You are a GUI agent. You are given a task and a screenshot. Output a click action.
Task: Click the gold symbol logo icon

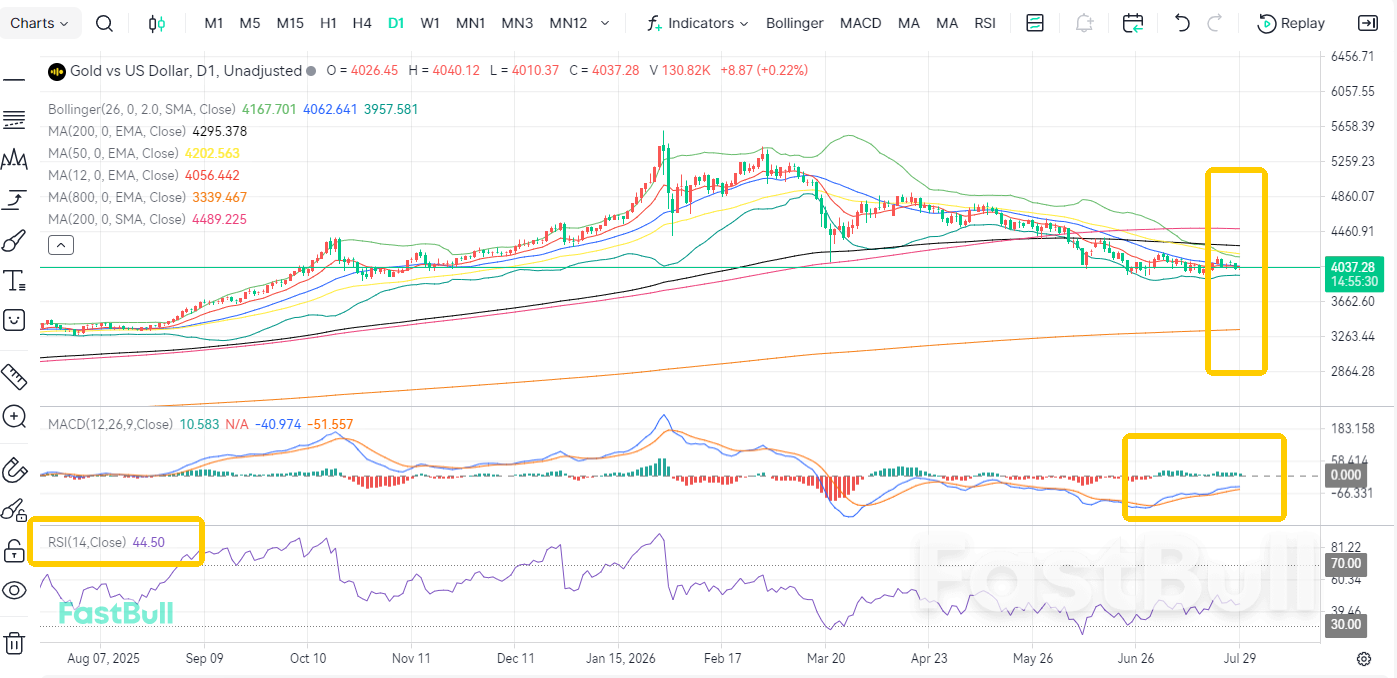coord(57,71)
